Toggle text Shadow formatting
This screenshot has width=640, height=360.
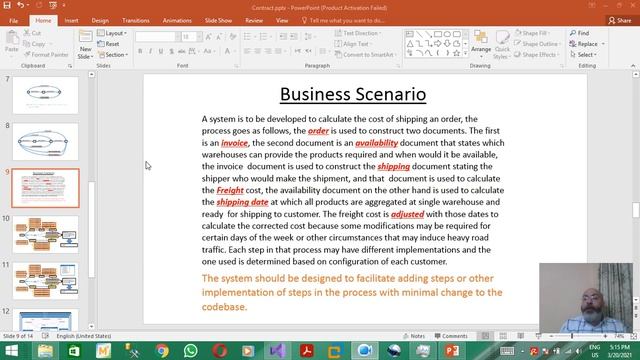pos(171,51)
